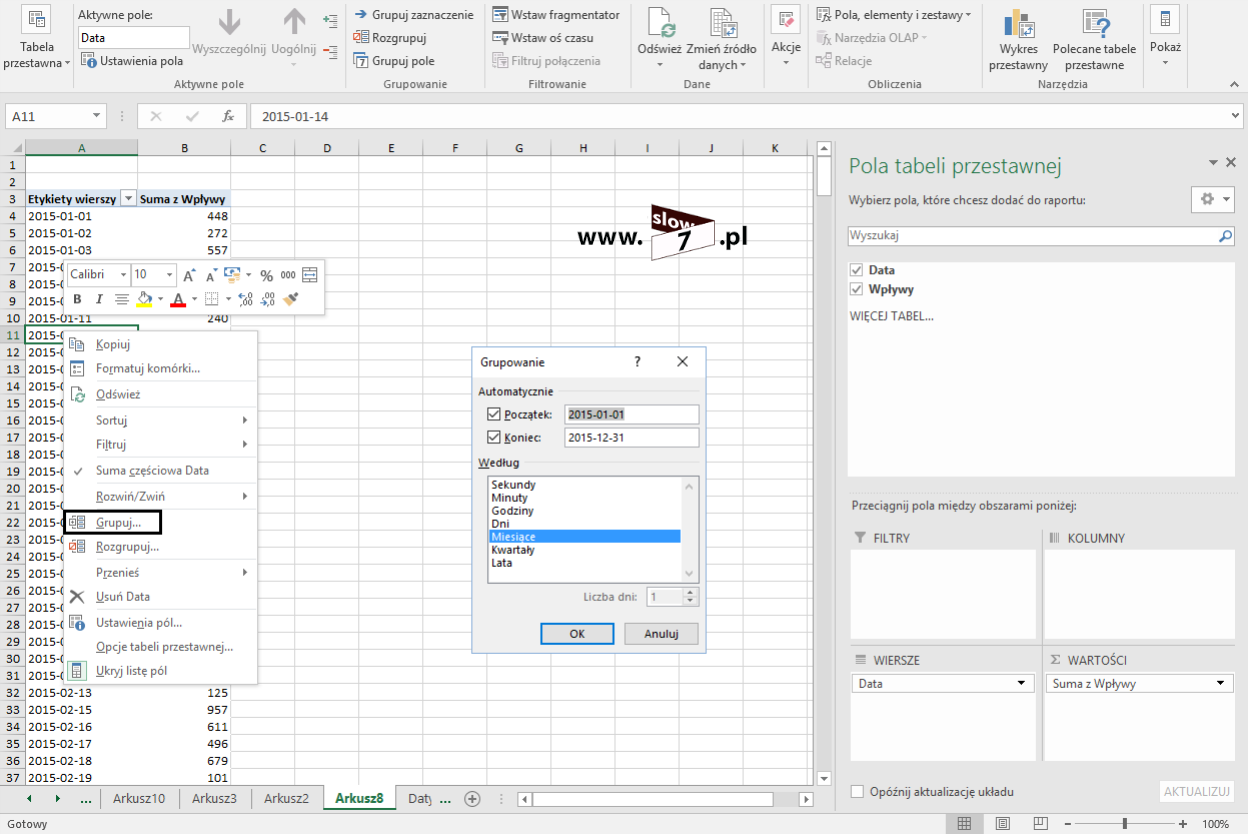The image size is (1248, 834).
Task: Open Etykiety wierszy filter dropdown
Action: pyautogui.click(x=128, y=199)
